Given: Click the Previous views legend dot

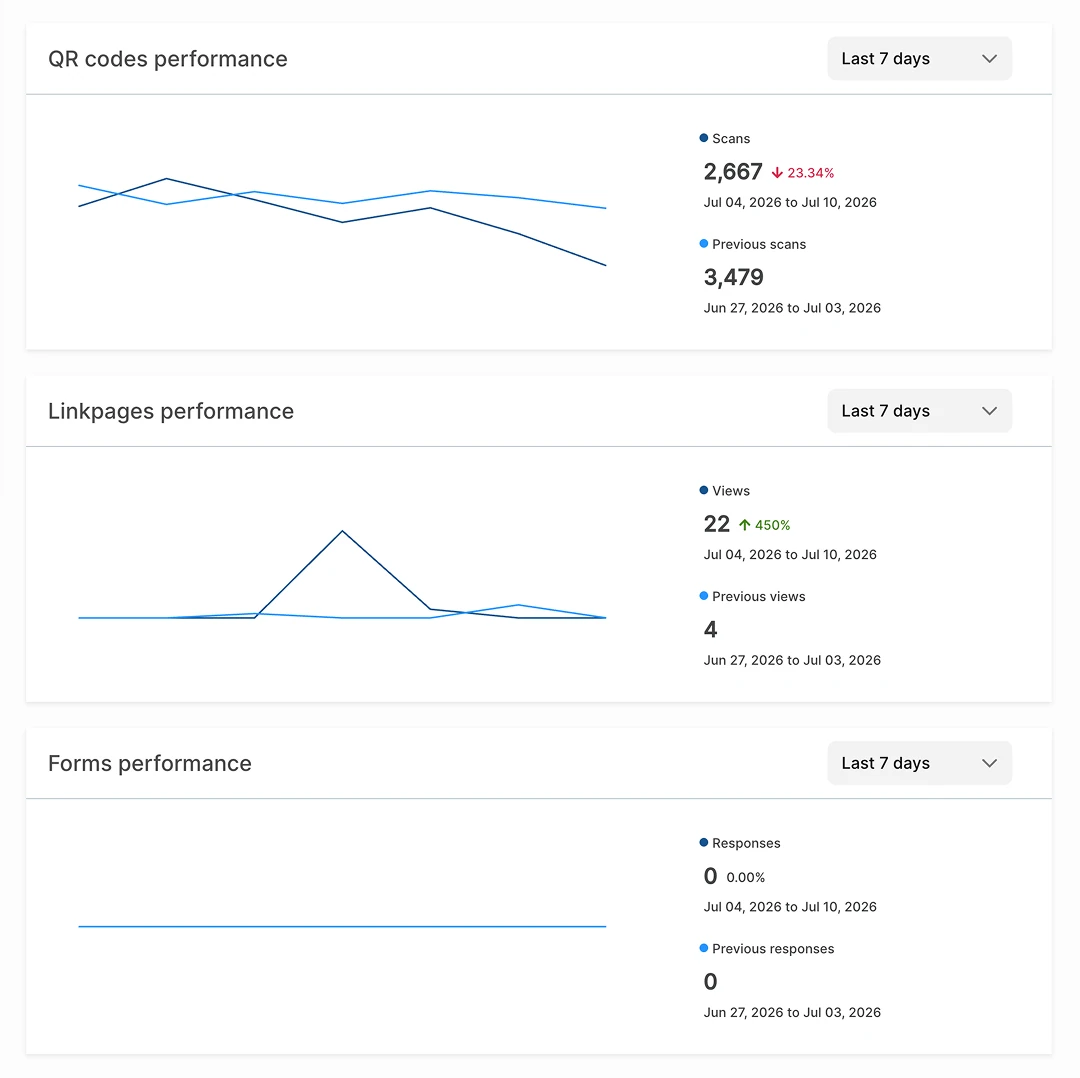Looking at the screenshot, I should coord(703,595).
